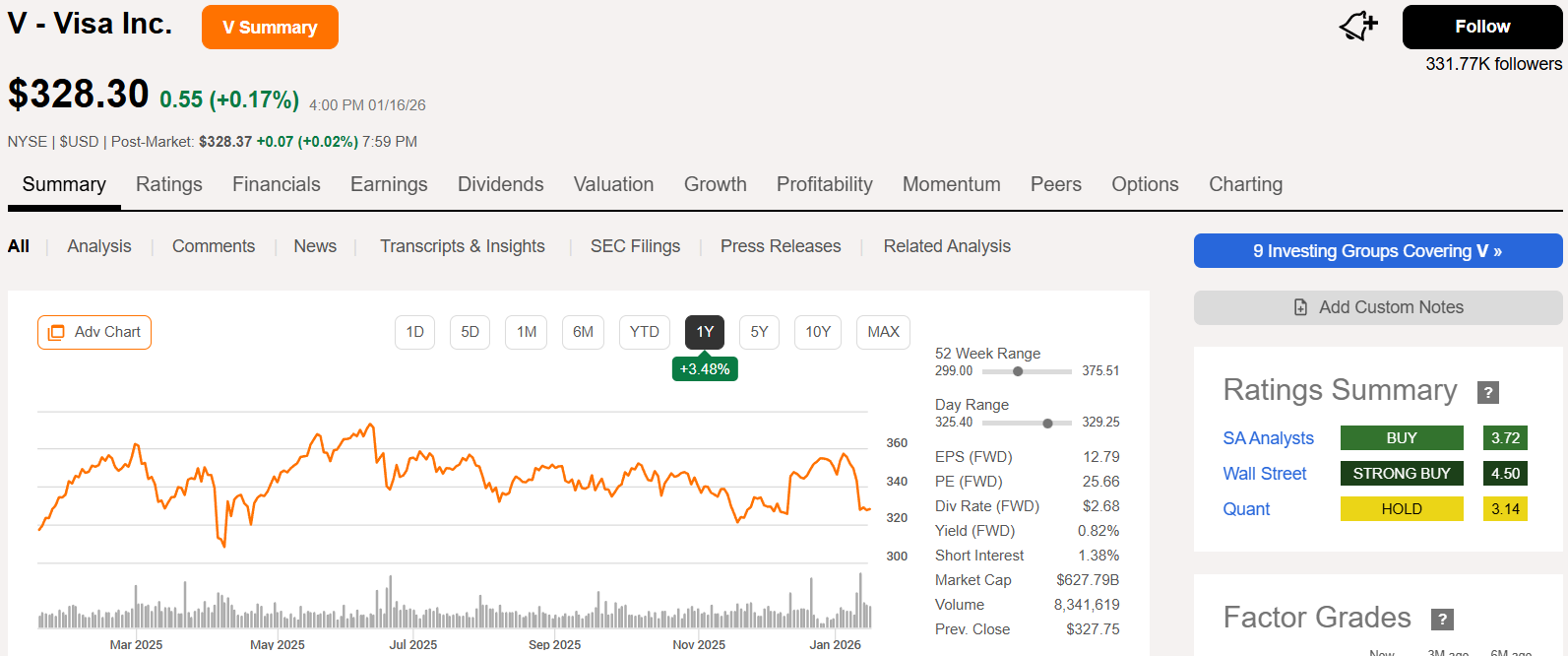Click the green BUY rating badge

pos(1402,438)
